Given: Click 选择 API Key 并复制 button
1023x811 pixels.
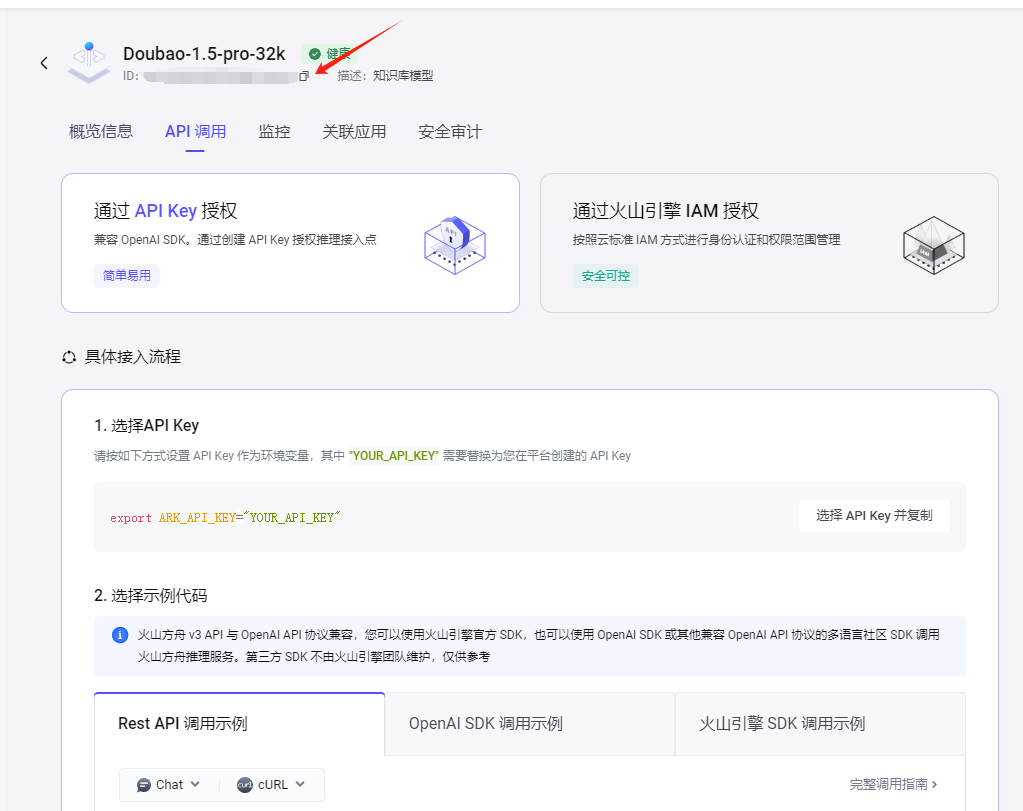Looking at the screenshot, I should click(x=874, y=516).
